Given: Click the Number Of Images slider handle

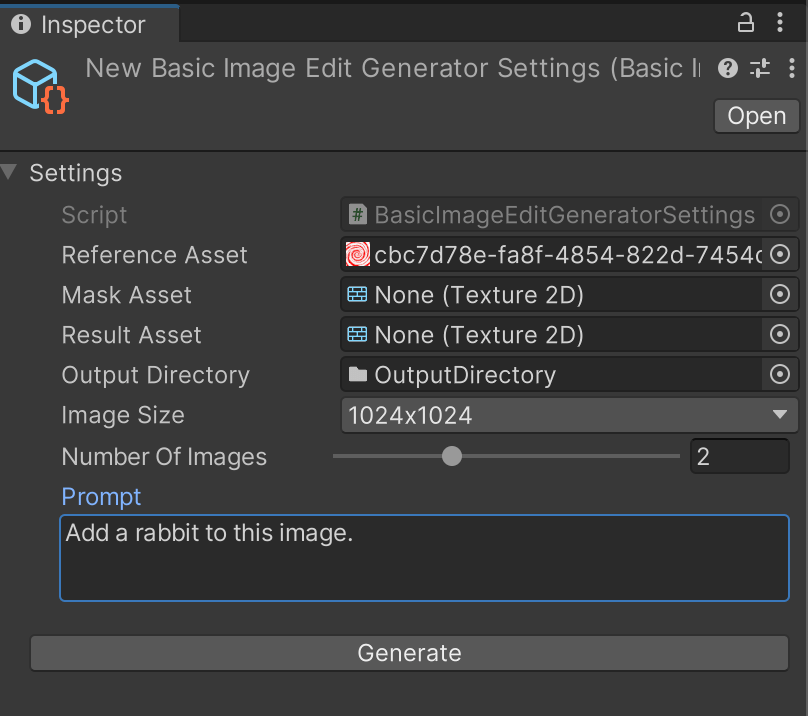Looking at the screenshot, I should (x=452, y=457).
